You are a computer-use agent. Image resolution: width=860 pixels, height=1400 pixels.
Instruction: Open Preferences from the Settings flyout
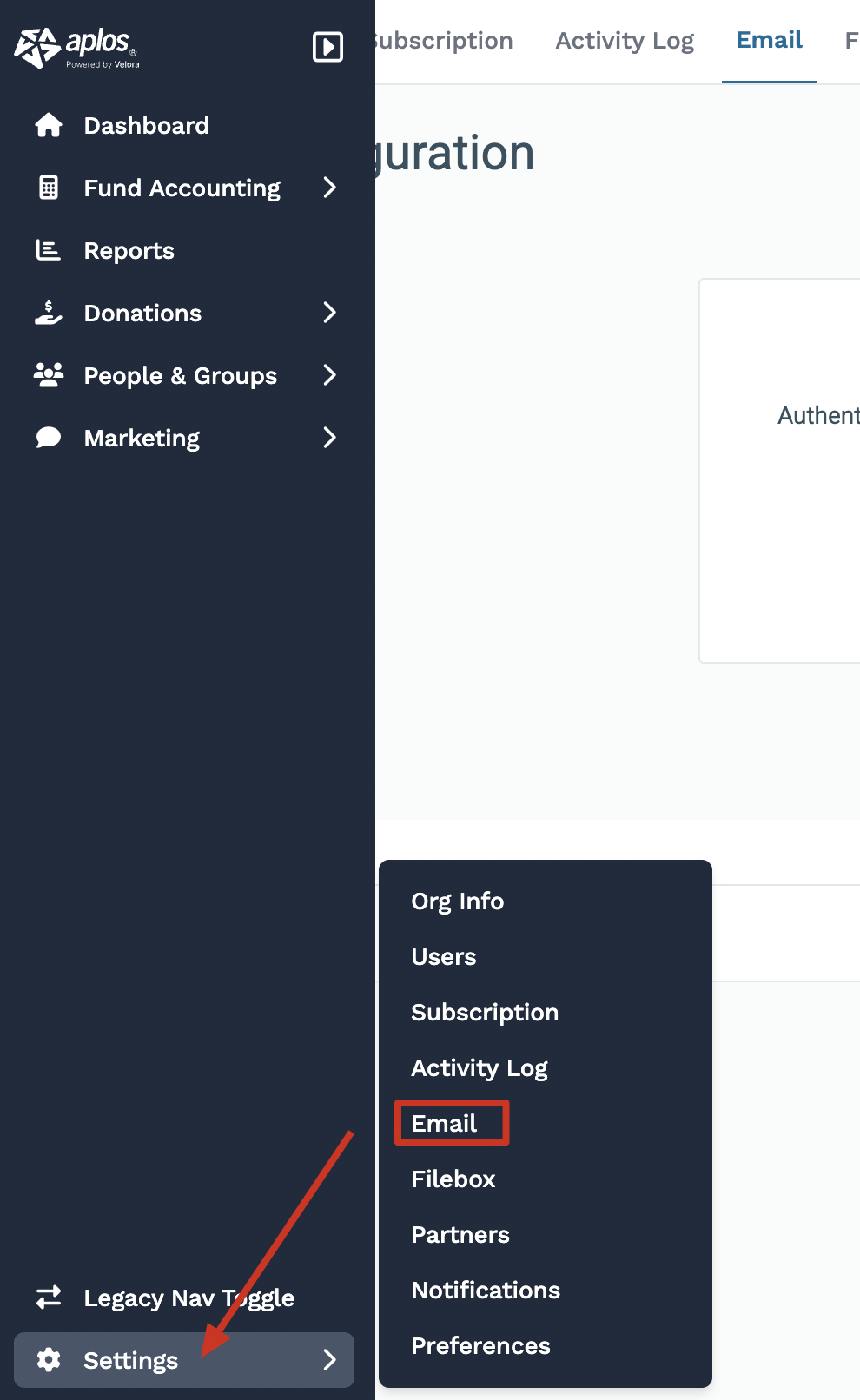[480, 1345]
